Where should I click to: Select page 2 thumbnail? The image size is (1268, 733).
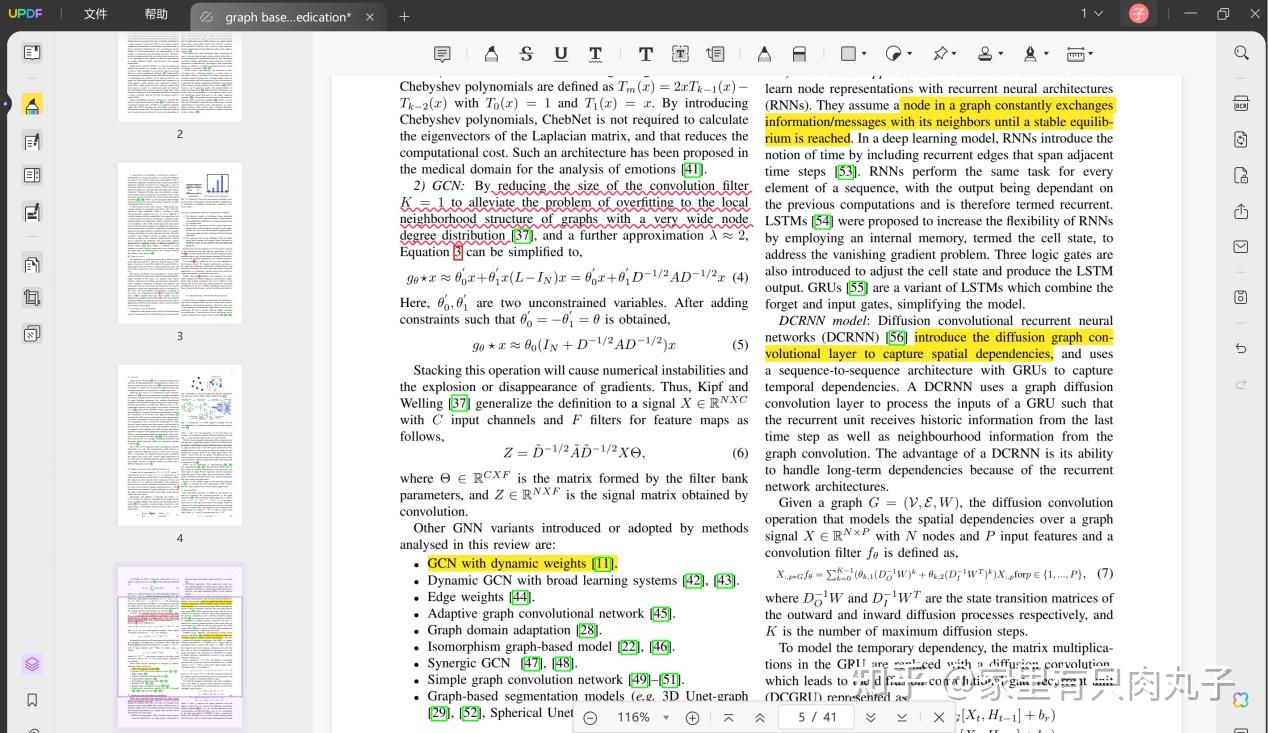pyautogui.click(x=180, y=78)
